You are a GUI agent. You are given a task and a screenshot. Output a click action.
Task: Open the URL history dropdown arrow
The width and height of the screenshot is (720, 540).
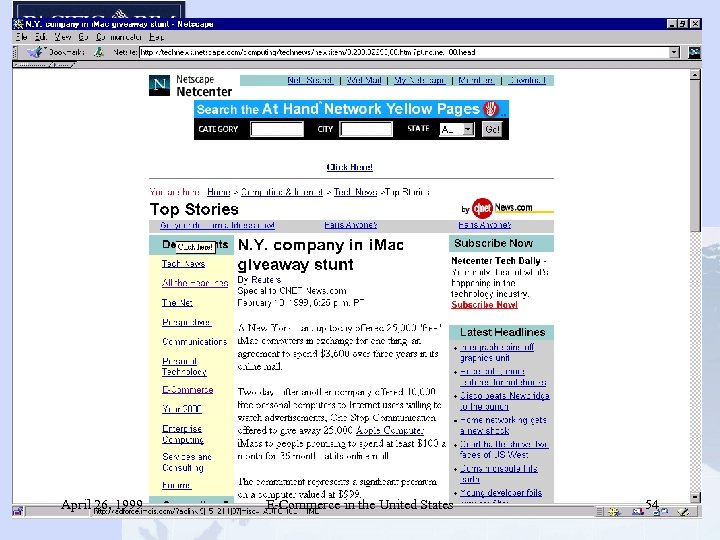(674, 52)
